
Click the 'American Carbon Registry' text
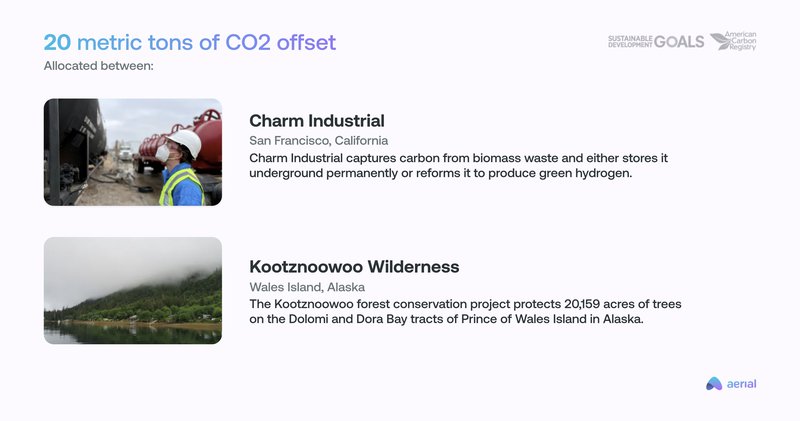742,41
